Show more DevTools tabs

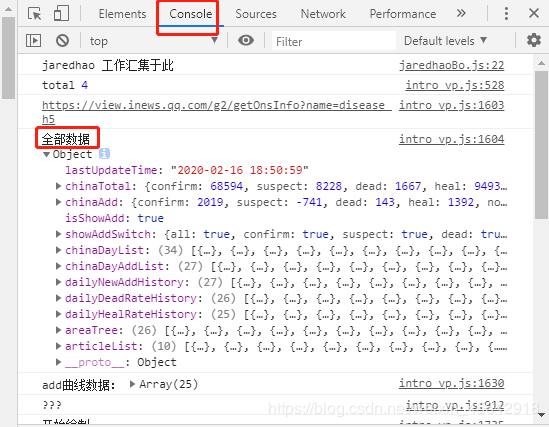click(461, 14)
